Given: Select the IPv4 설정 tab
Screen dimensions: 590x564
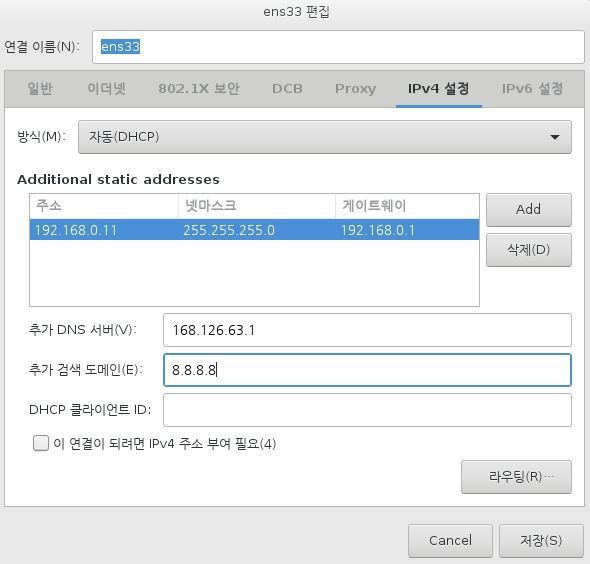Looking at the screenshot, I should tap(439, 89).
